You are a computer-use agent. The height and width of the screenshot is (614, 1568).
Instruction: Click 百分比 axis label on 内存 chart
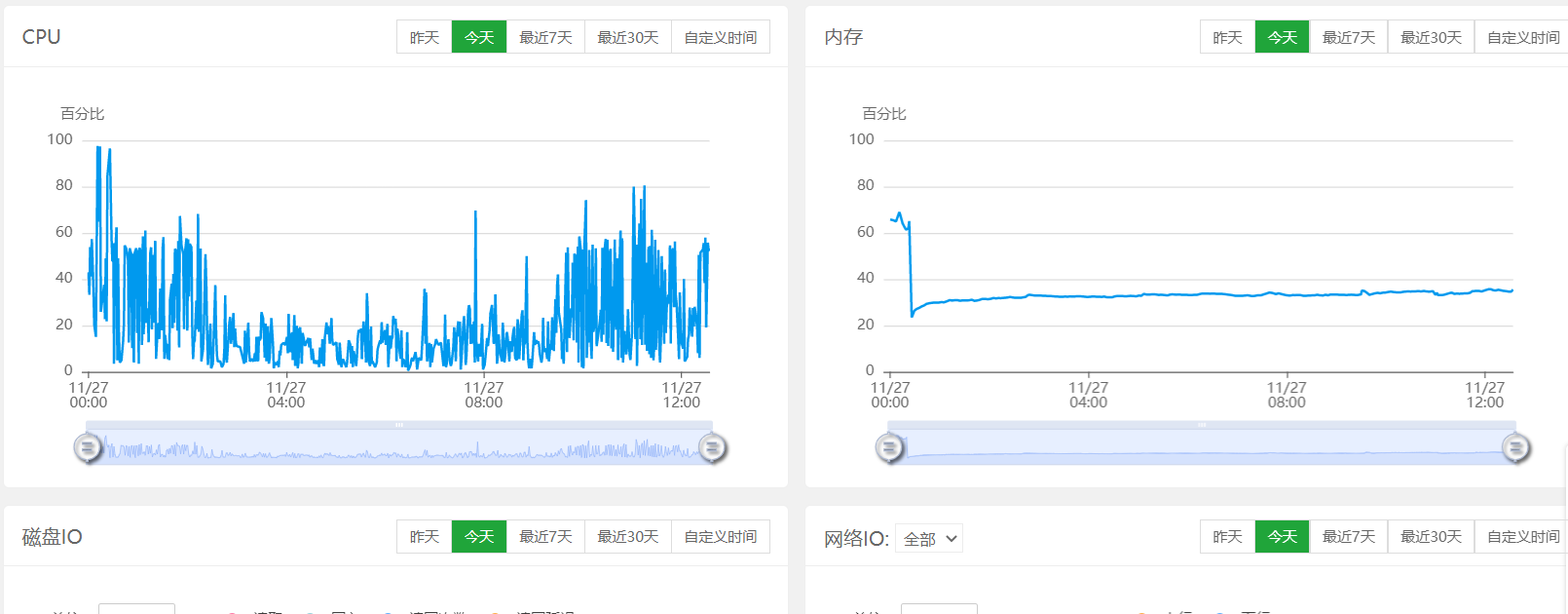pos(884,114)
